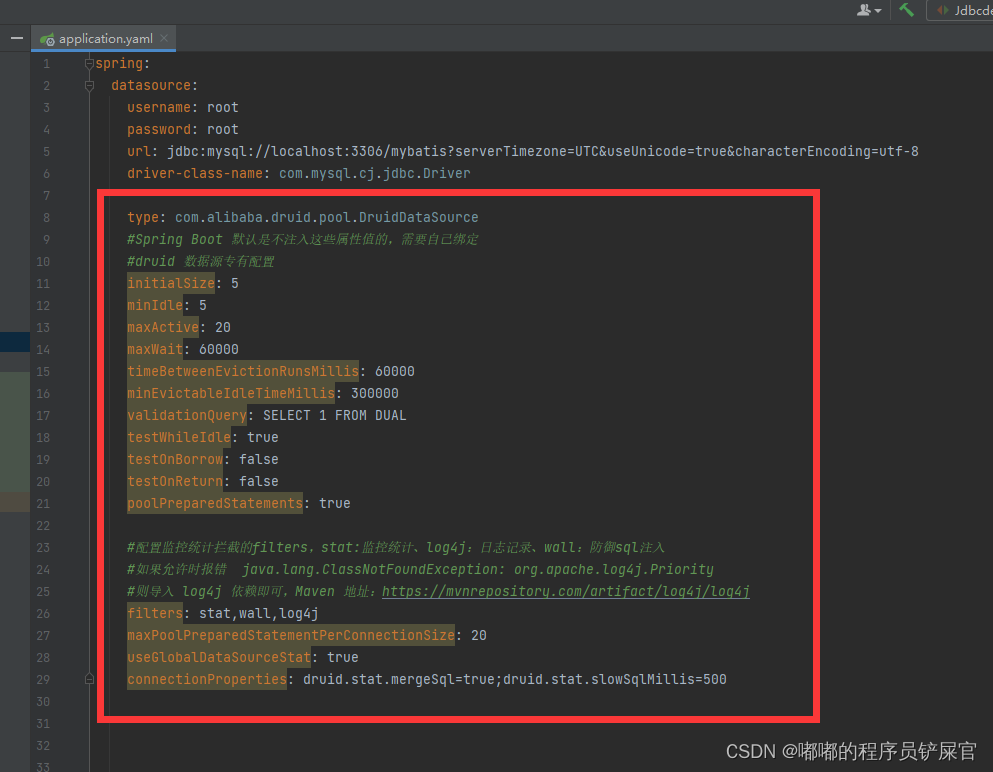This screenshot has height=772, width=993.
Task: Click the 'username' key
Action: tap(159, 108)
